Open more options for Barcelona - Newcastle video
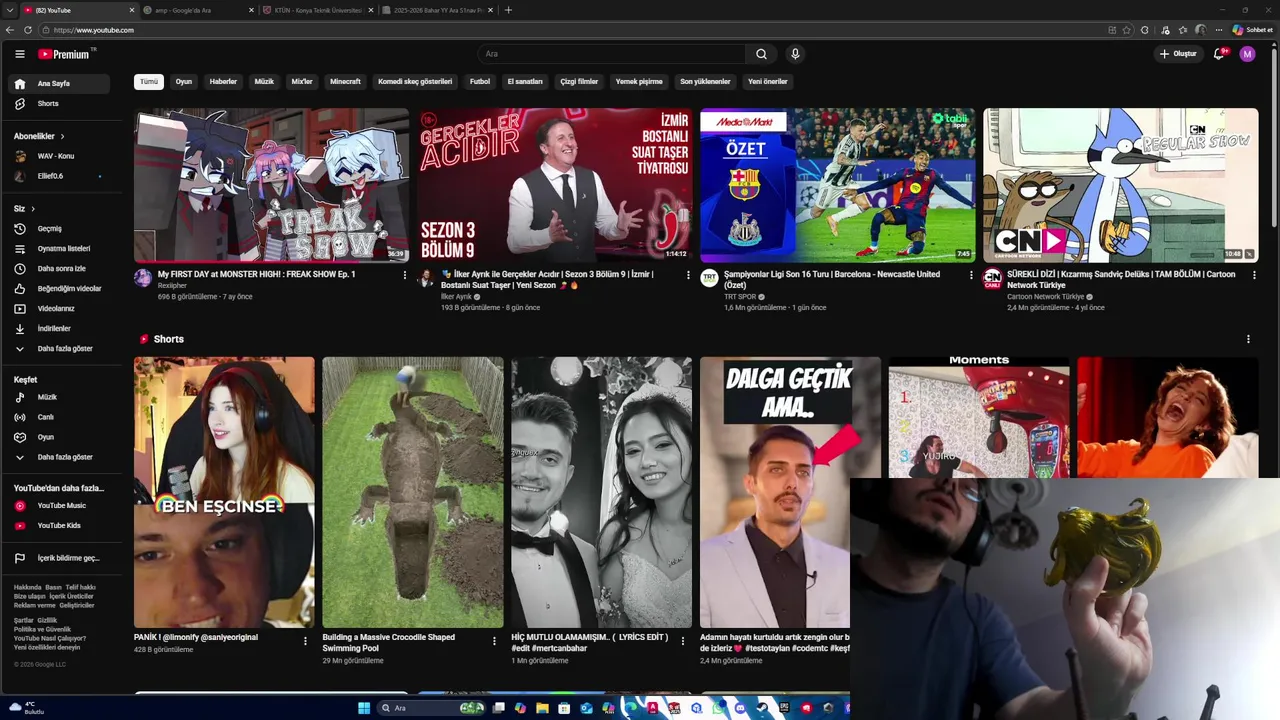 click(971, 275)
